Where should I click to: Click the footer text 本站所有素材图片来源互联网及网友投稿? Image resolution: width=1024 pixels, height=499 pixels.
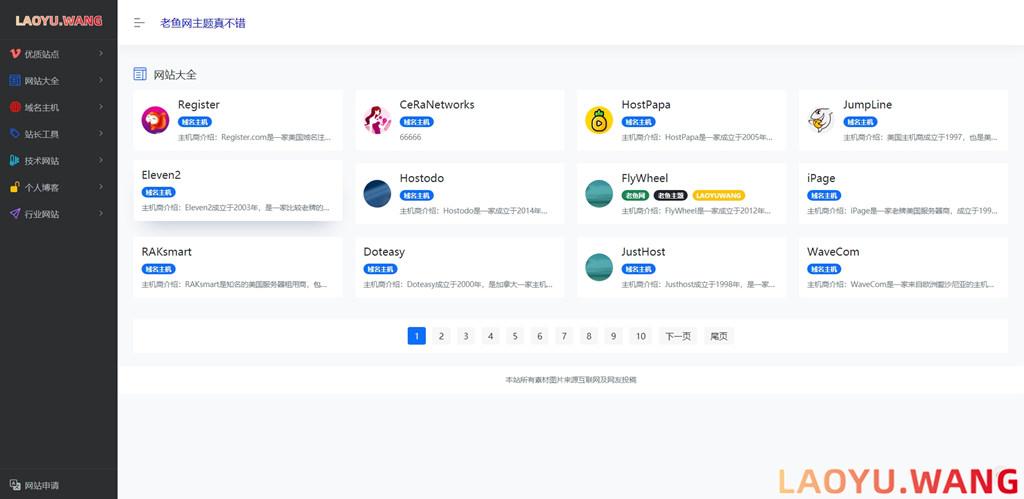tap(571, 379)
